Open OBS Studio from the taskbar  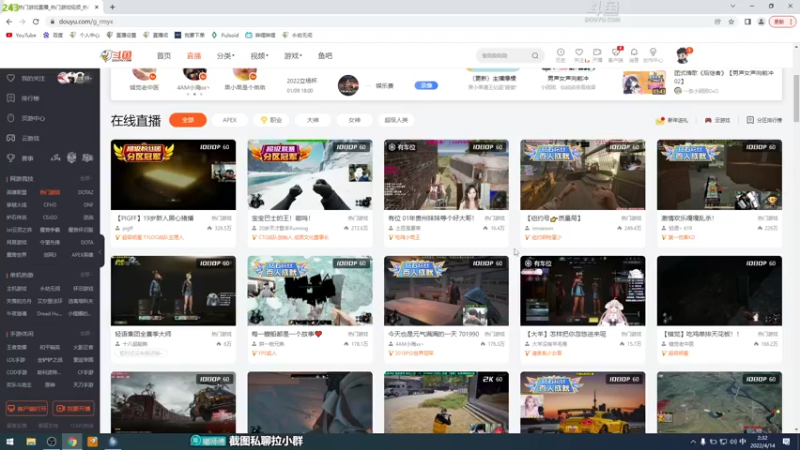(51, 442)
